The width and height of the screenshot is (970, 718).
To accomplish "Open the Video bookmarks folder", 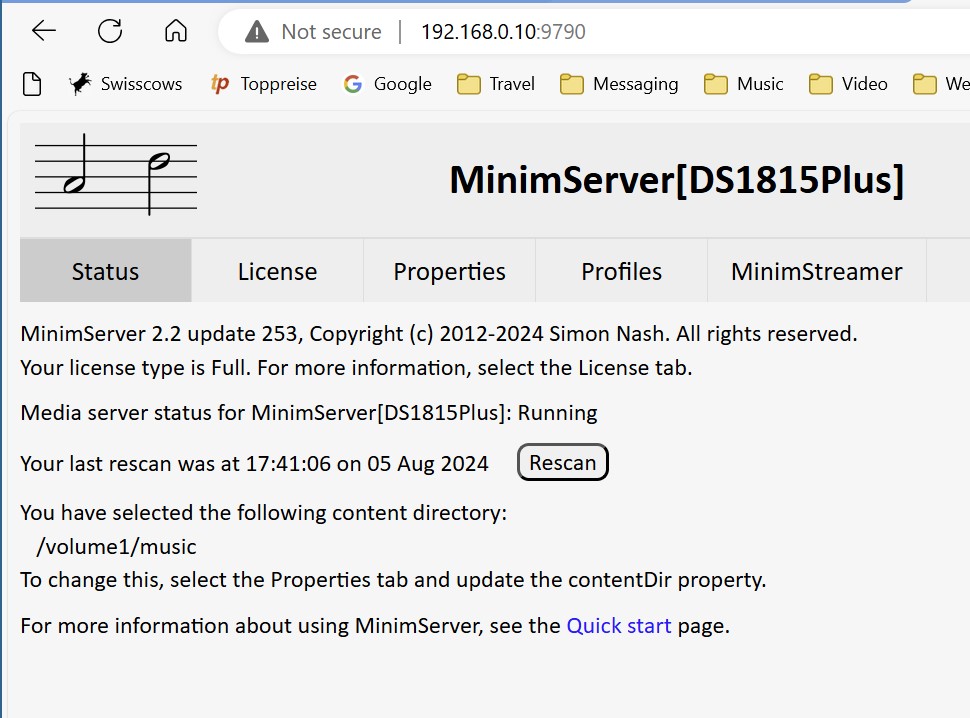I will tap(848, 83).
